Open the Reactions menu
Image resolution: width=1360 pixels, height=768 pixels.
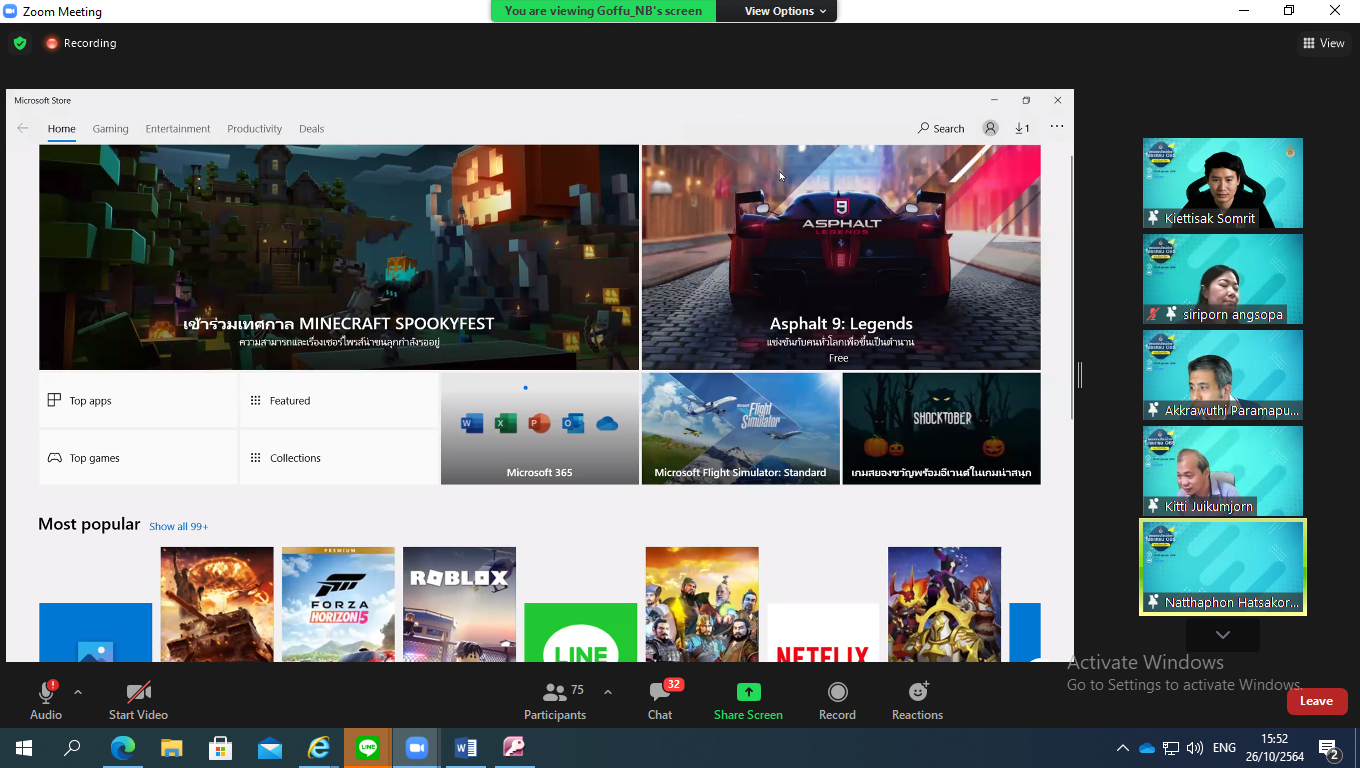(917, 699)
